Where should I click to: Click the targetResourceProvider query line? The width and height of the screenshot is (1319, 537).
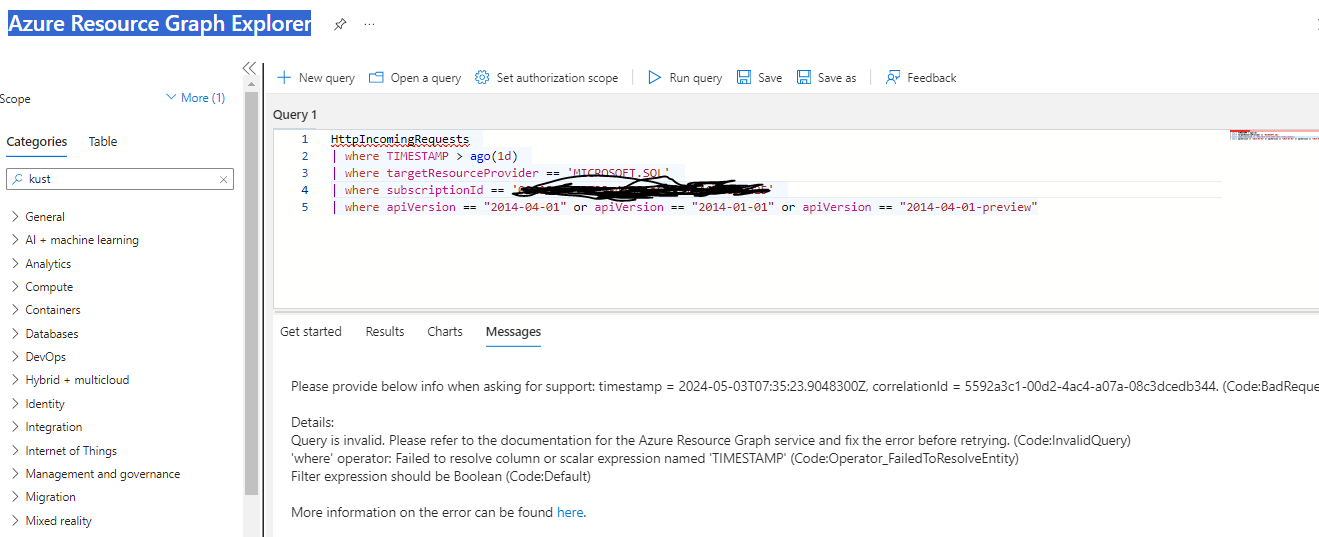pyautogui.click(x=500, y=173)
